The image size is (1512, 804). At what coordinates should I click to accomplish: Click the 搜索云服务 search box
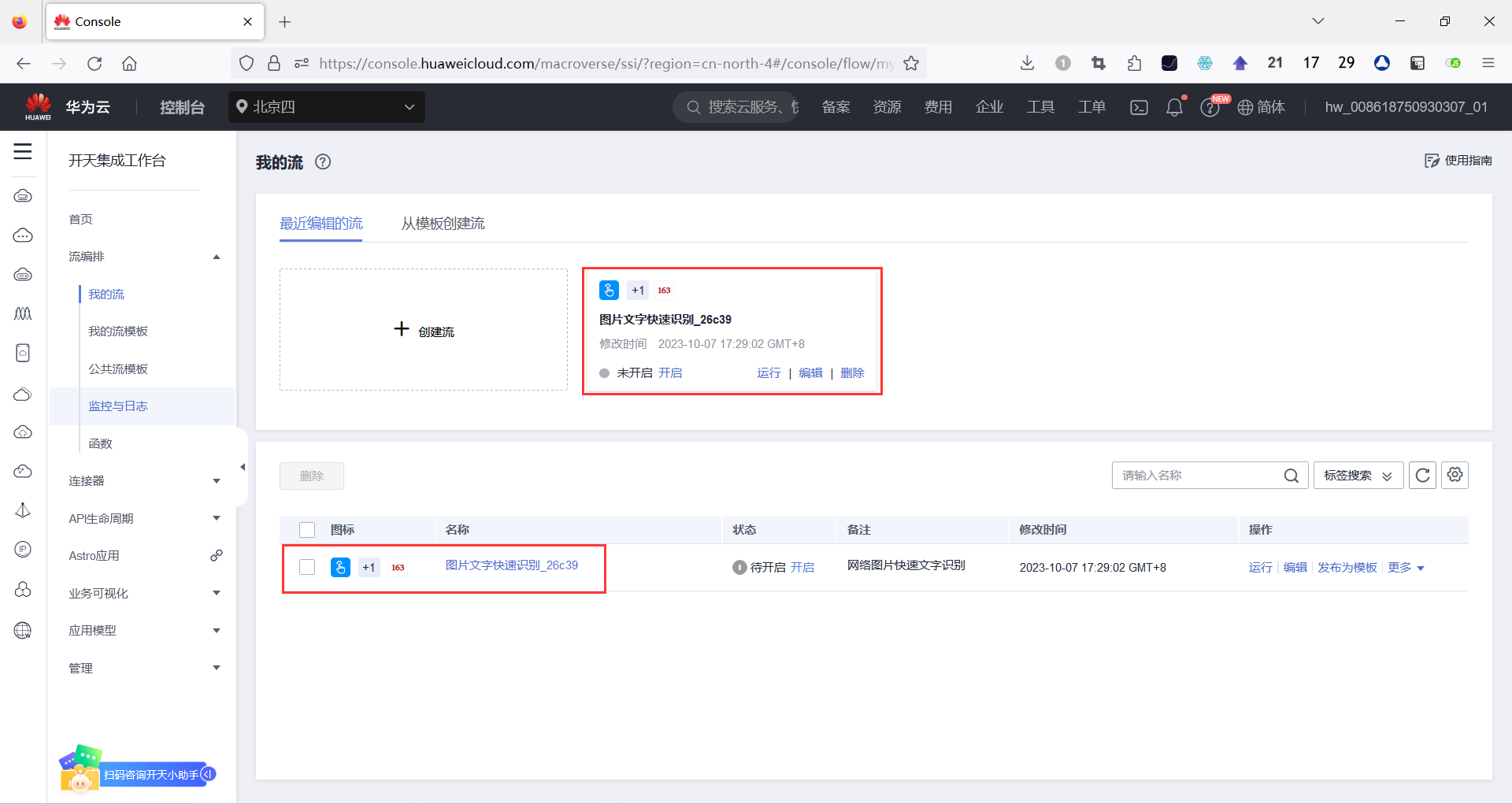(x=736, y=107)
